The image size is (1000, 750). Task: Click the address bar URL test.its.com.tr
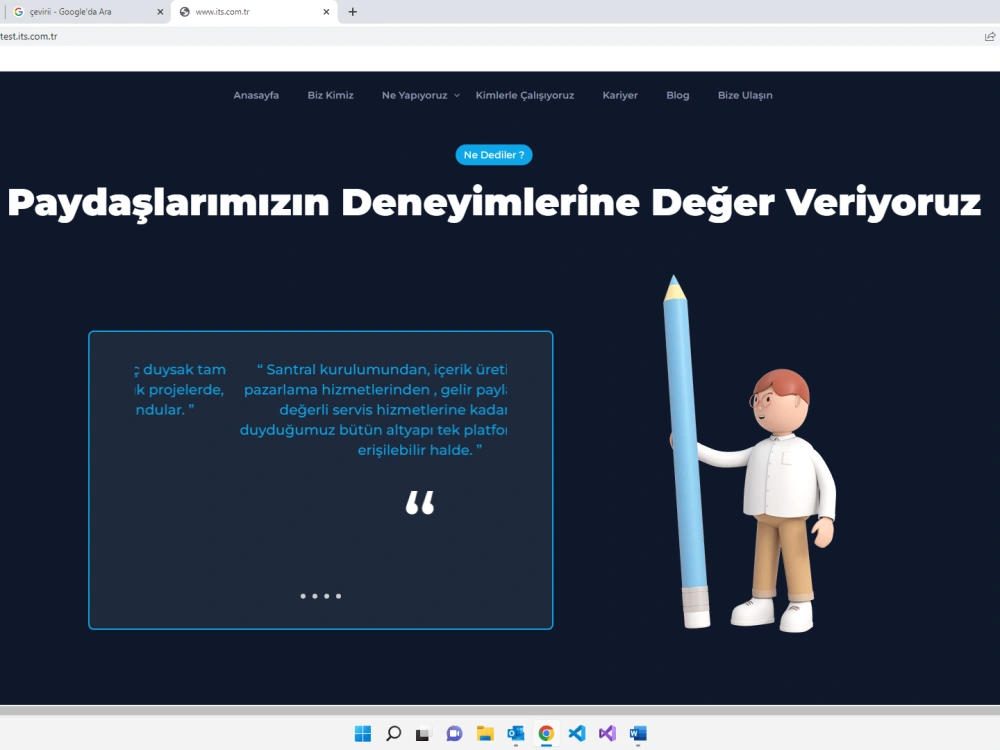pyautogui.click(x=29, y=36)
